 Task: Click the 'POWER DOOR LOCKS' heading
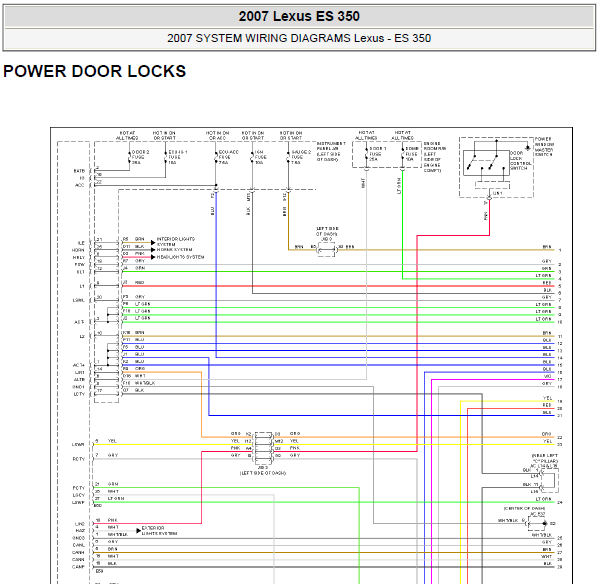click(94, 71)
